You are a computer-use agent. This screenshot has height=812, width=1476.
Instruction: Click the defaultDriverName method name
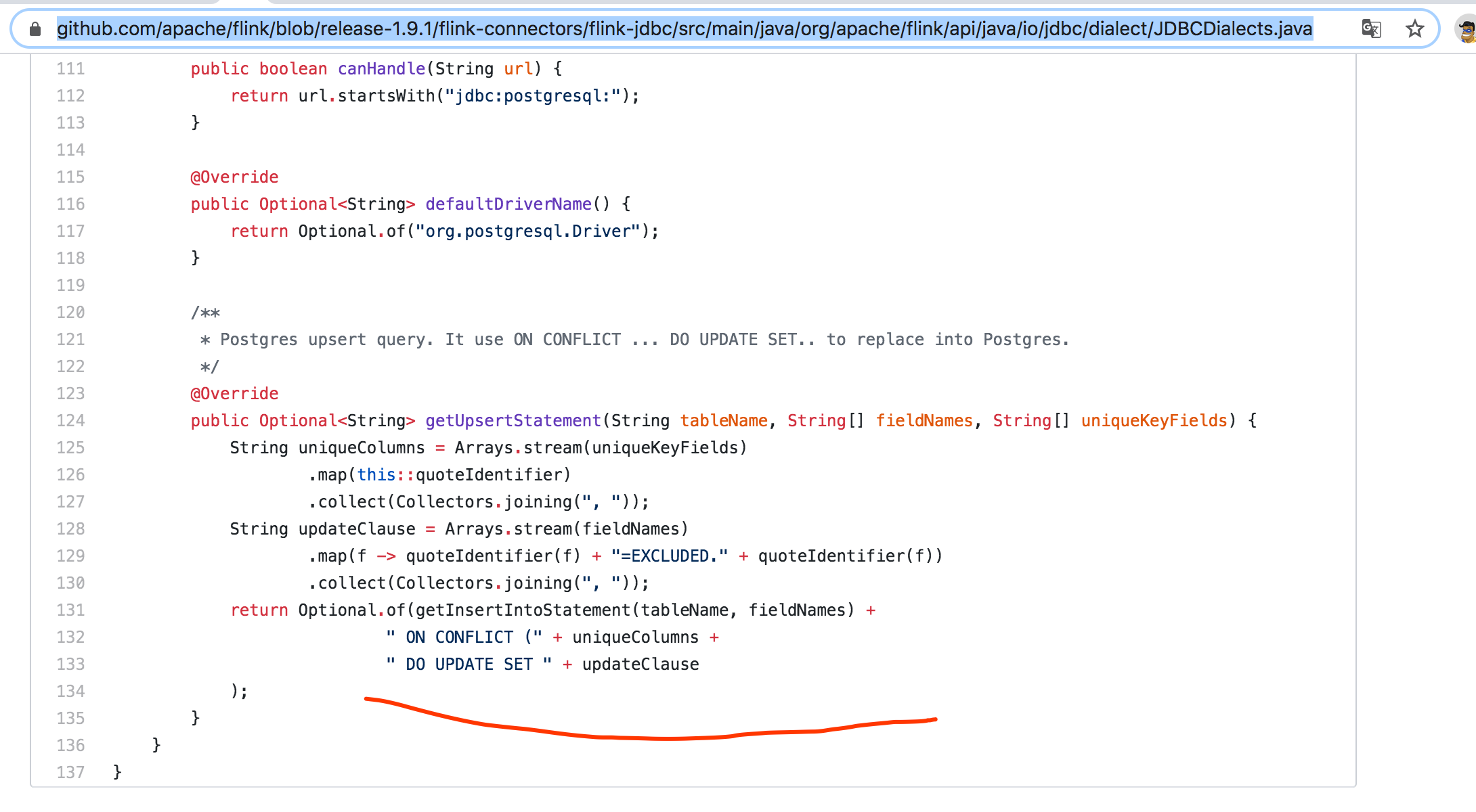508,204
